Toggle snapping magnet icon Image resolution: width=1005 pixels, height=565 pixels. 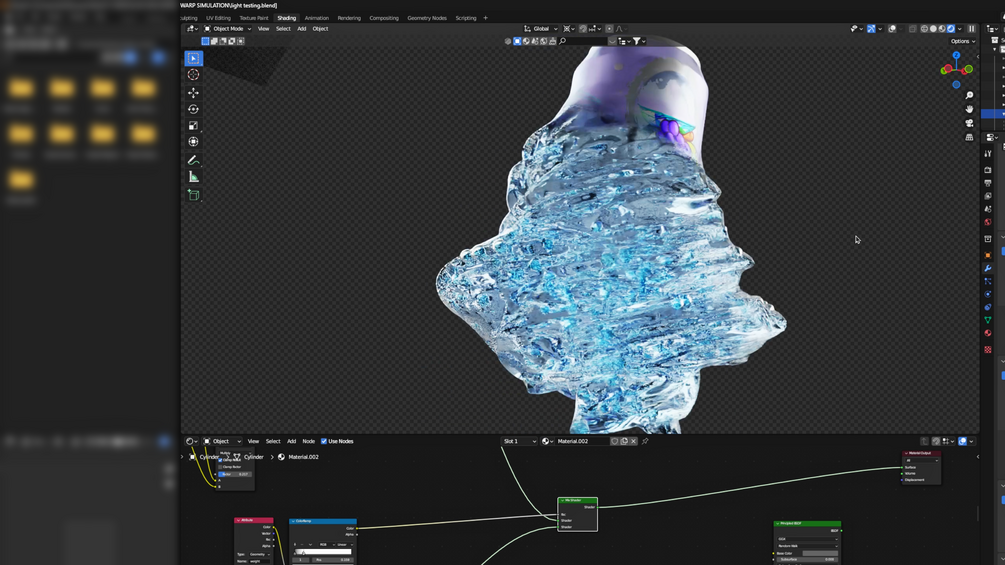pos(583,29)
